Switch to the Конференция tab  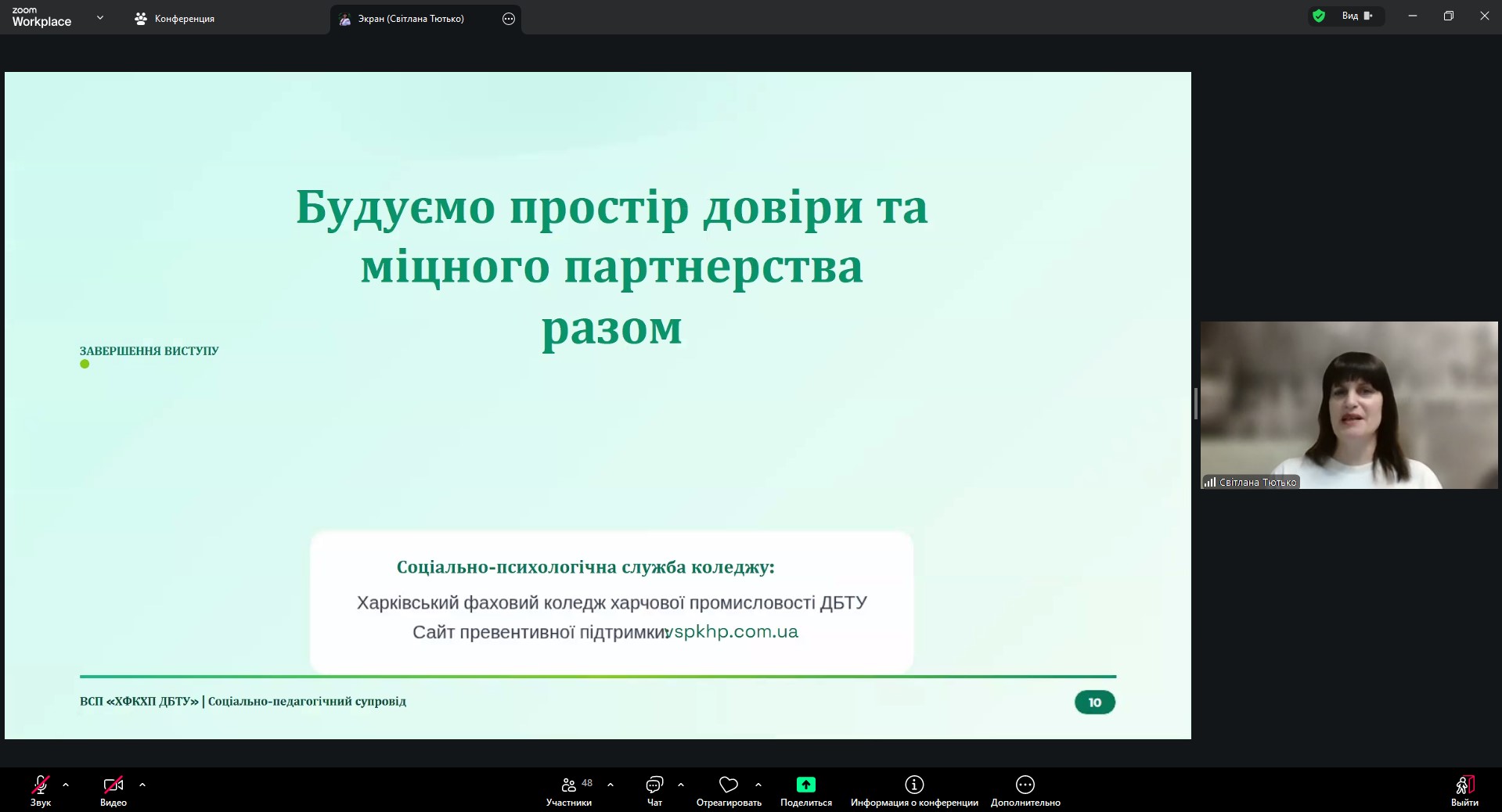175,19
